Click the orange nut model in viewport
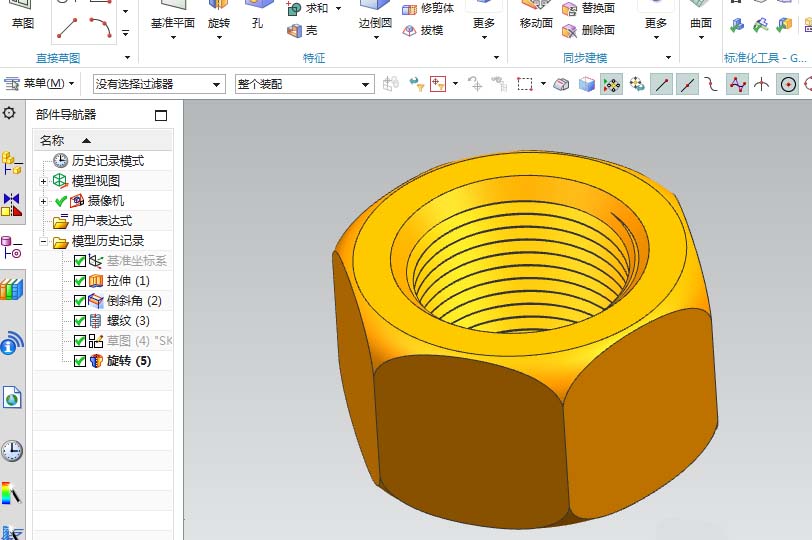This screenshot has height=540, width=812. click(x=524, y=339)
